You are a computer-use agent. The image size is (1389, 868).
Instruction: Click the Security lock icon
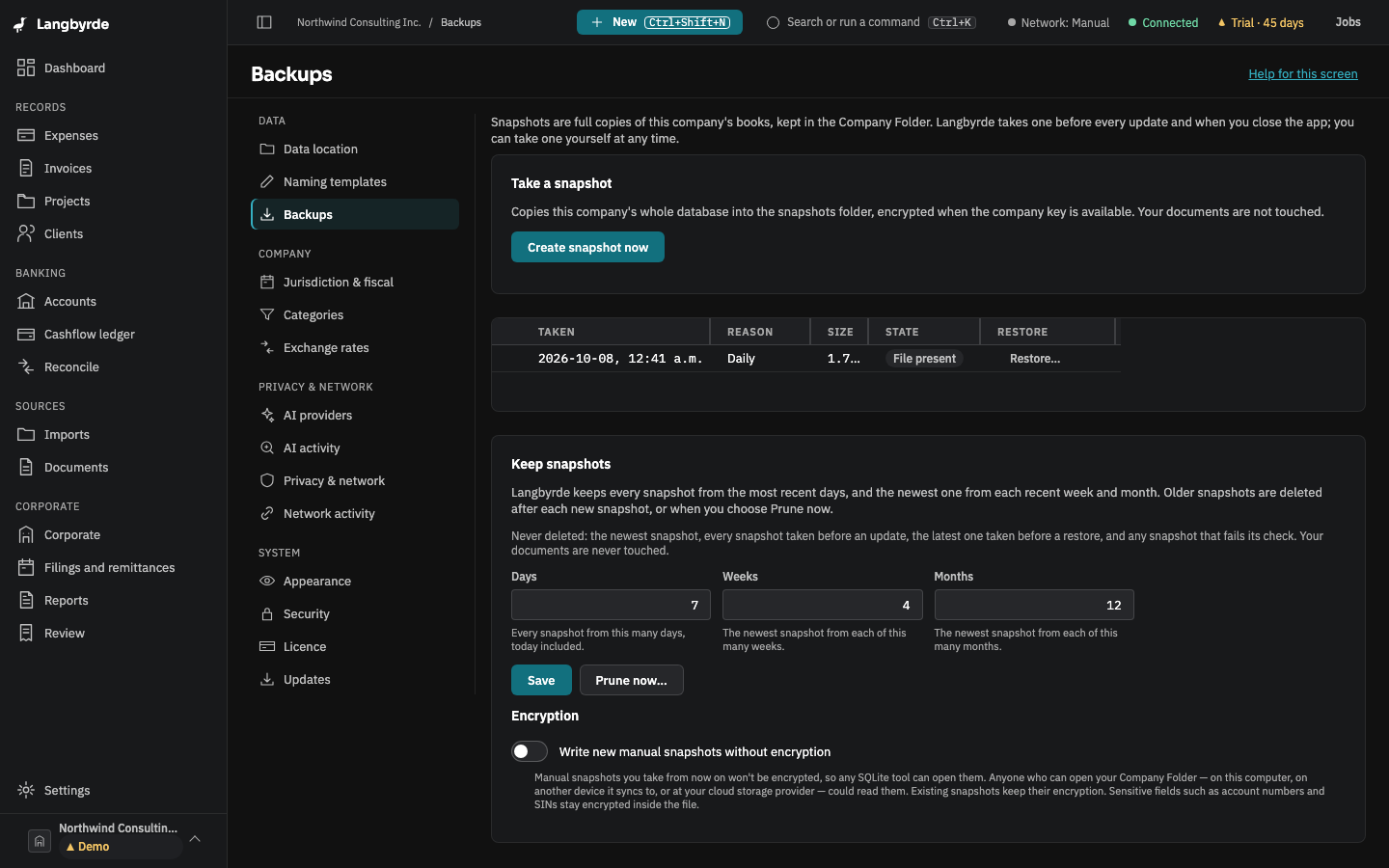point(267,613)
